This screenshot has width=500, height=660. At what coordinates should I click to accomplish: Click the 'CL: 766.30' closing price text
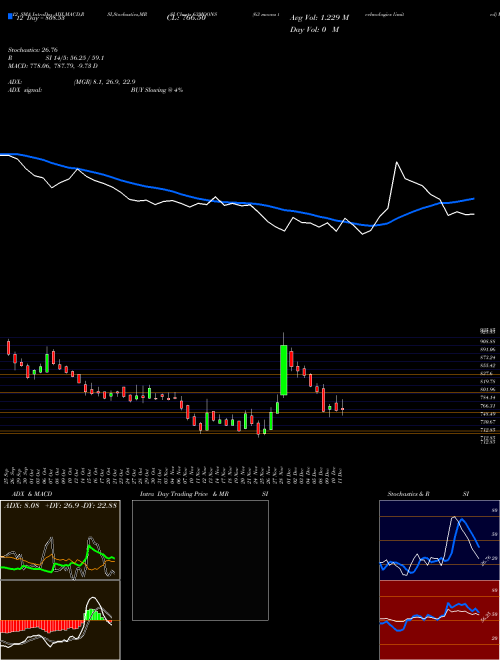click(x=186, y=18)
